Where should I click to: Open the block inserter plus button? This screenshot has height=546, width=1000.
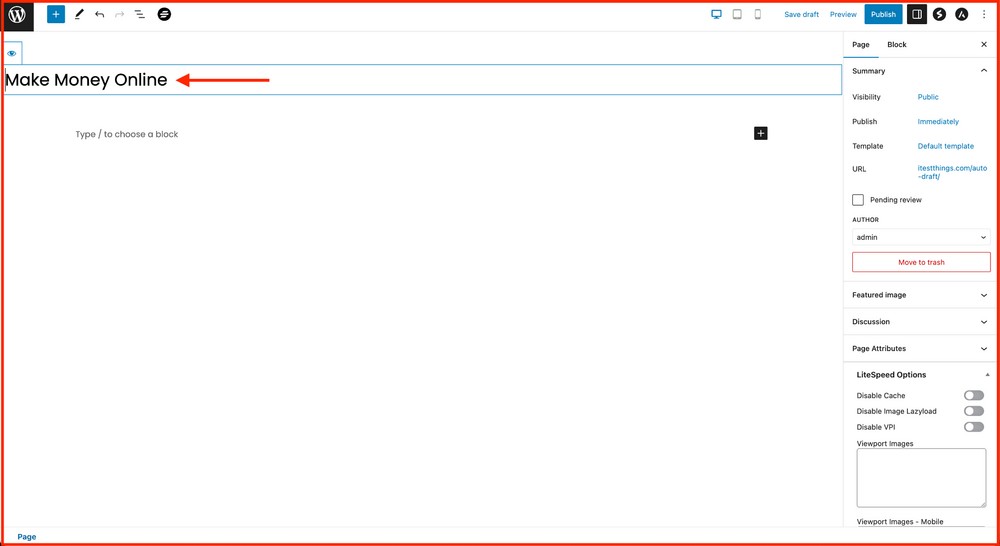[56, 15]
